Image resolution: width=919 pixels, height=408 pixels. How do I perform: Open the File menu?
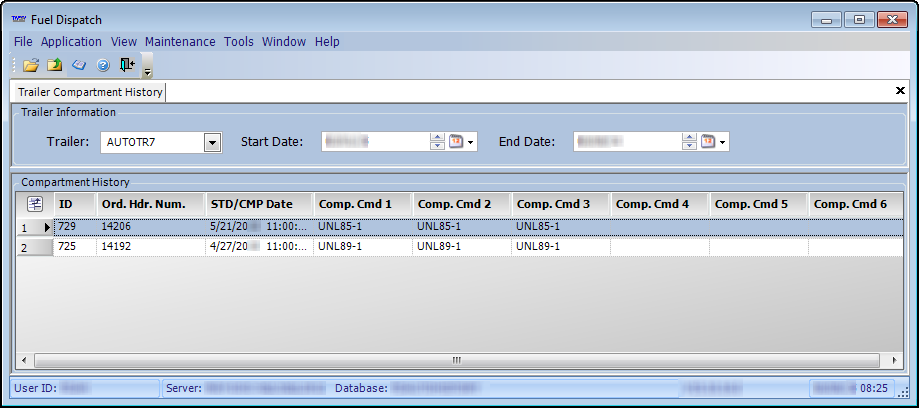tap(23, 42)
